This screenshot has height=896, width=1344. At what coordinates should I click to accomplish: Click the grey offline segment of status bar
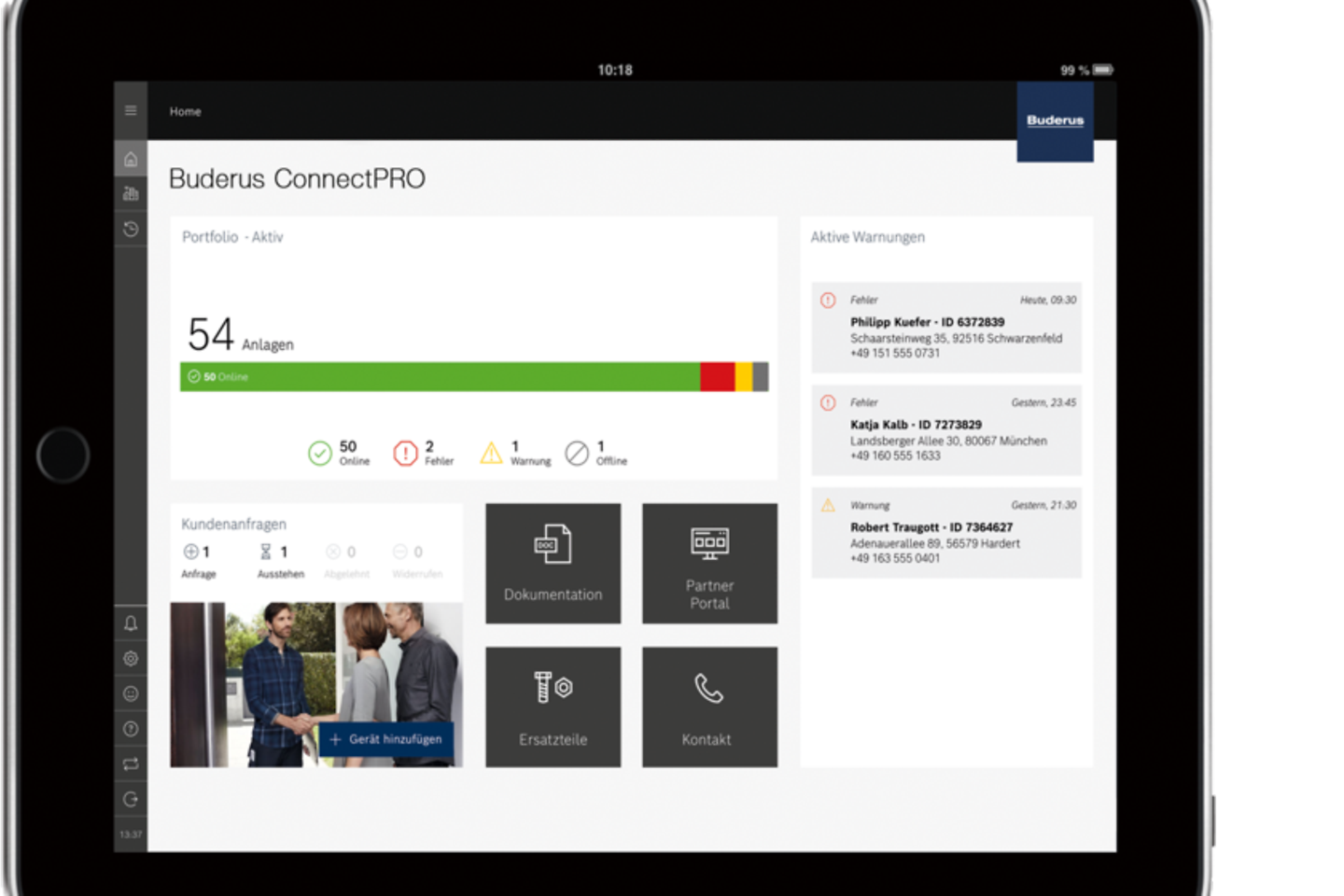(761, 377)
